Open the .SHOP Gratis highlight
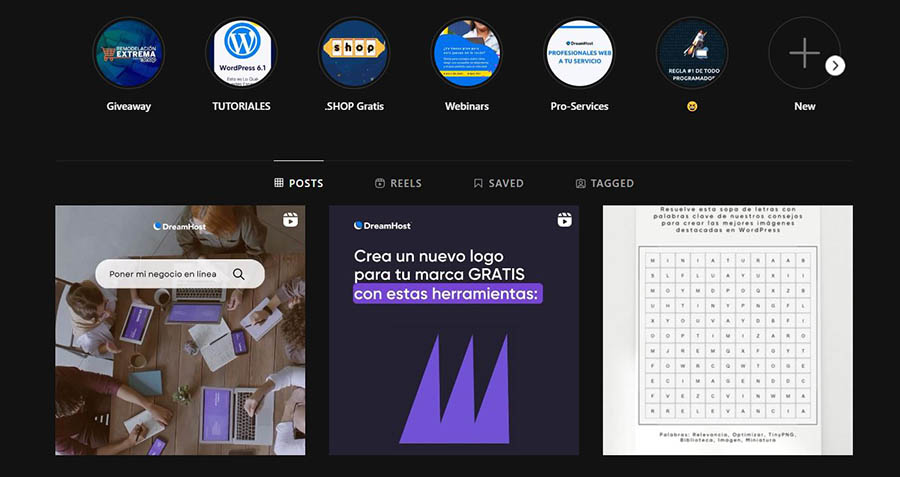Viewport: 900px width, 477px height. coord(353,53)
